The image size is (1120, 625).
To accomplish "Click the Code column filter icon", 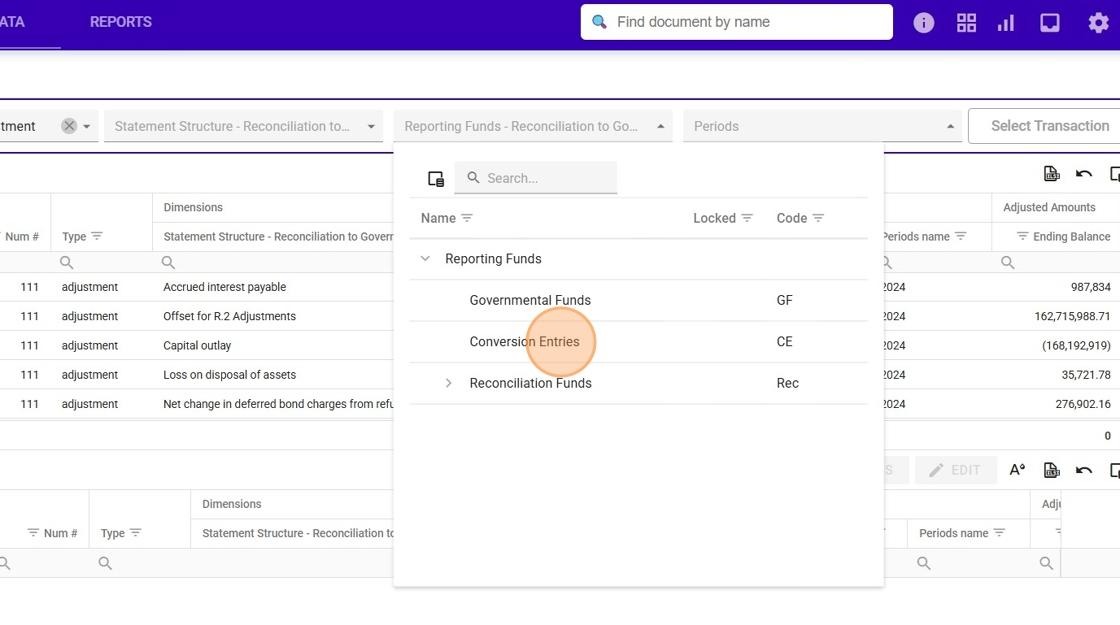I will pyautogui.click(x=818, y=218).
